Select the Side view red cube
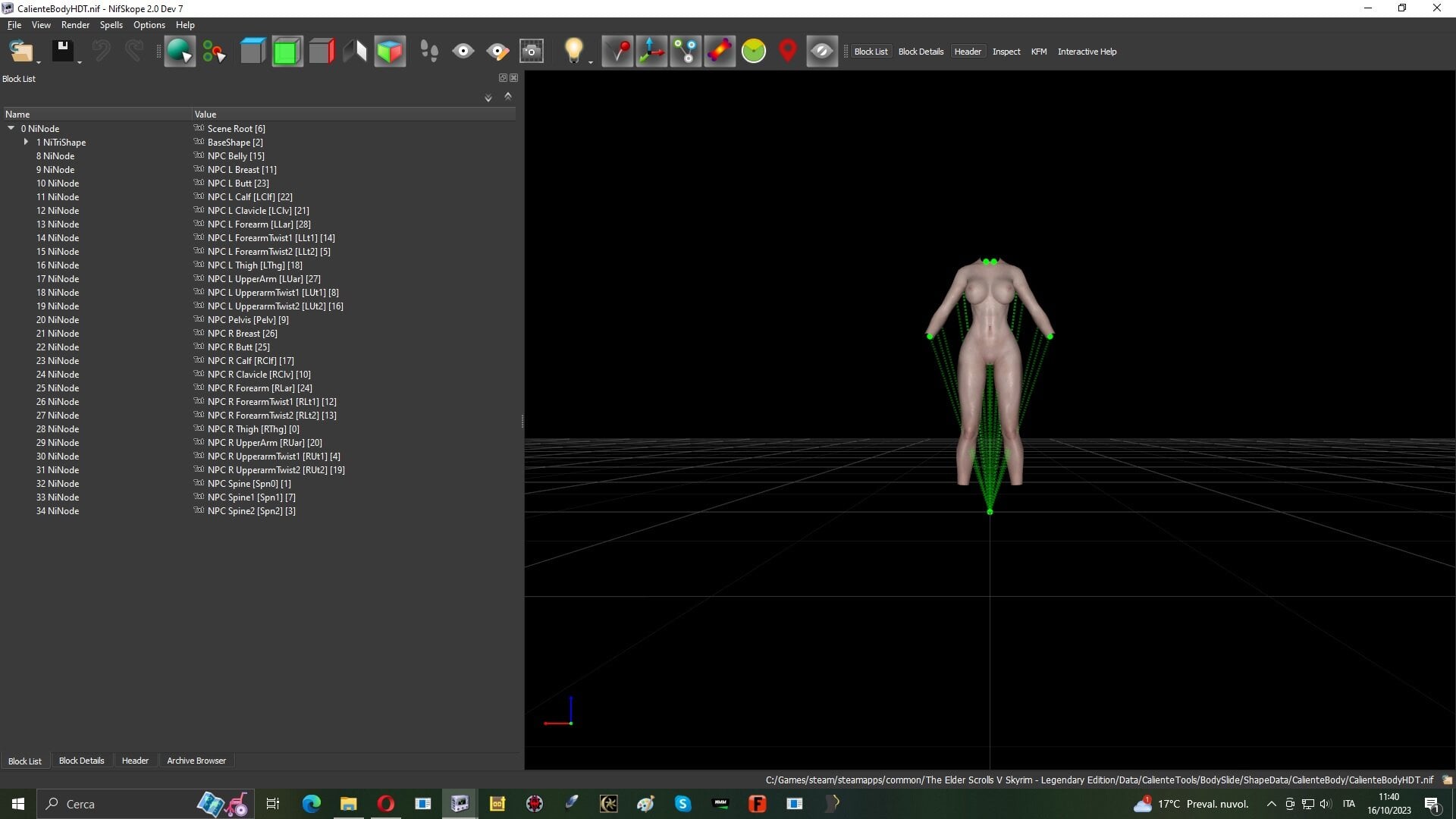The width and height of the screenshot is (1456, 819). 322,52
